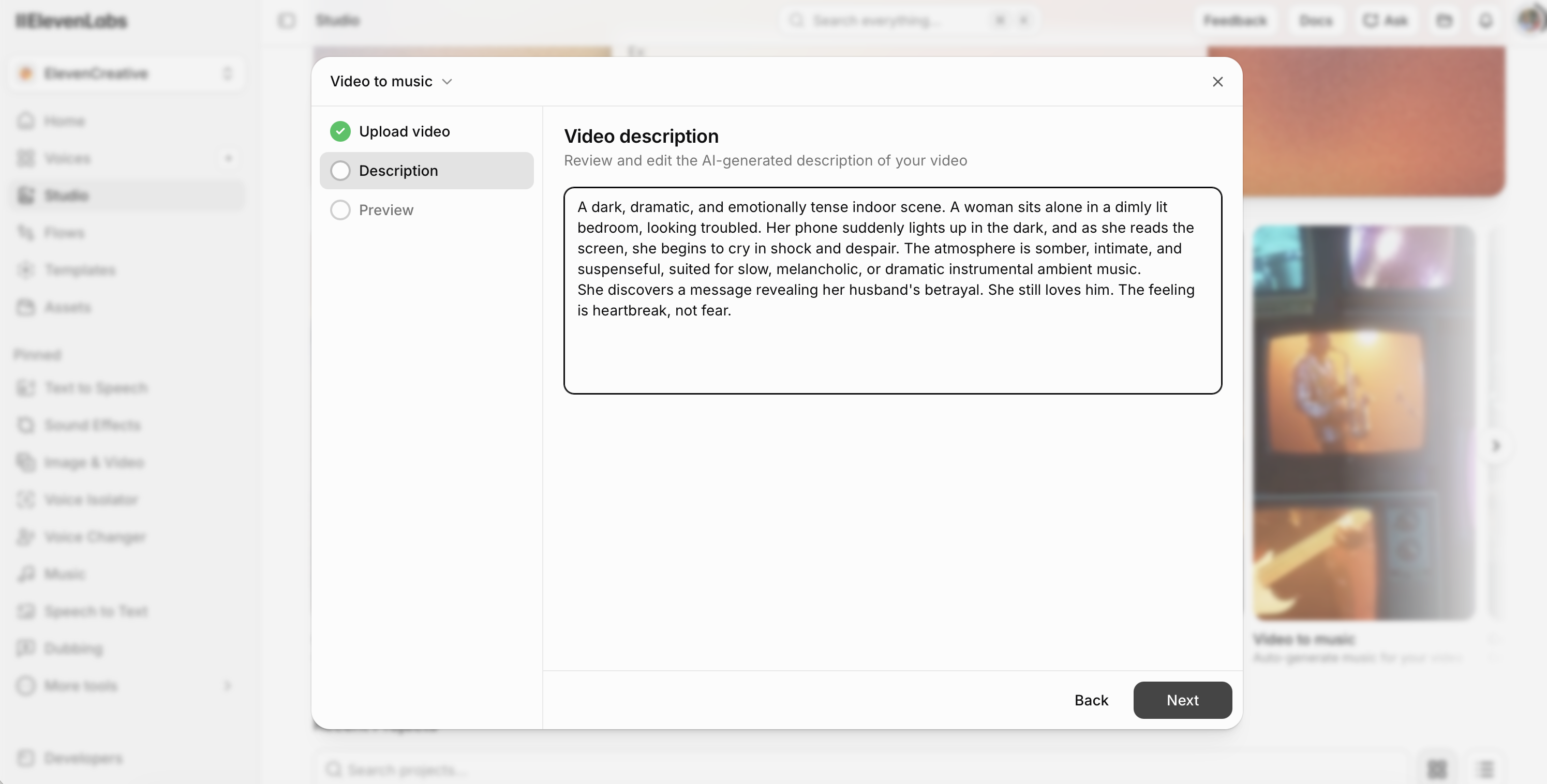Viewport: 1547px width, 784px height.
Task: Click the Studio icon in sidebar
Action: click(26, 195)
